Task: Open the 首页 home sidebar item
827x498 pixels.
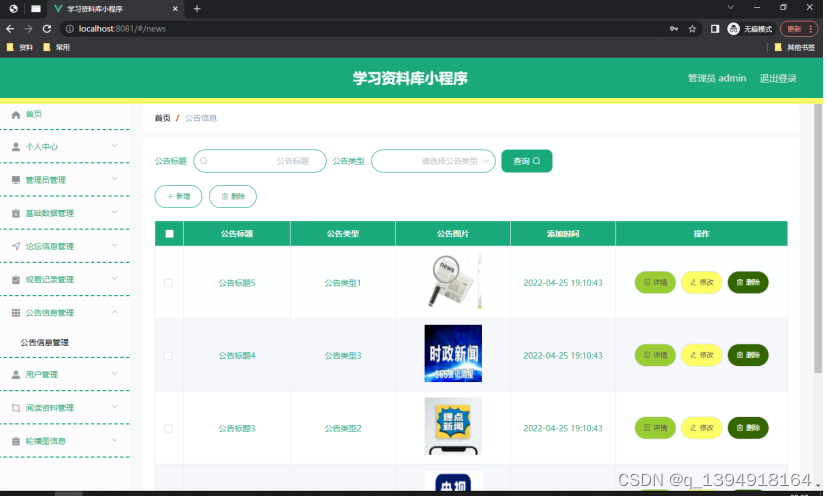Action: [x=33, y=114]
